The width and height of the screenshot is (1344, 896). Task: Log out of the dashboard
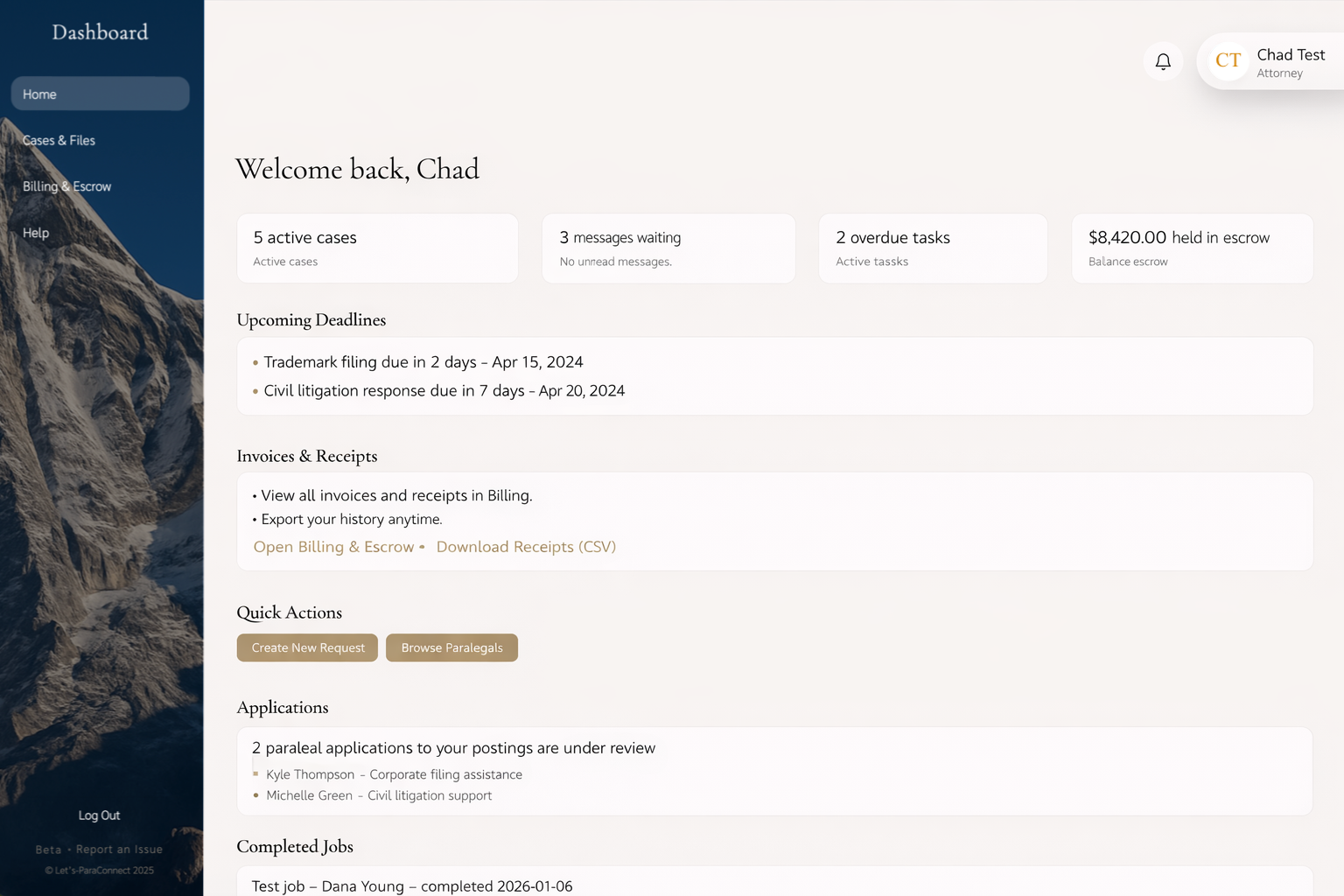click(x=98, y=815)
